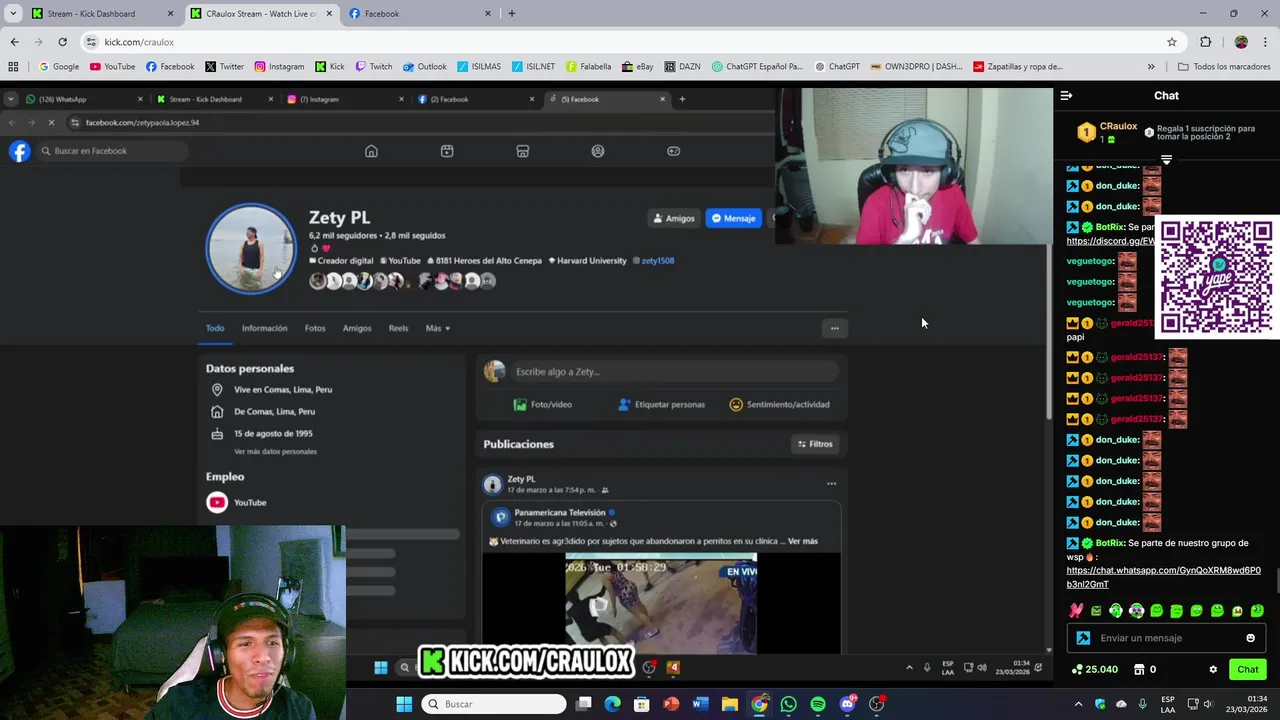Go back using Chrome's back arrow
The image size is (1280, 720).
coord(14,42)
